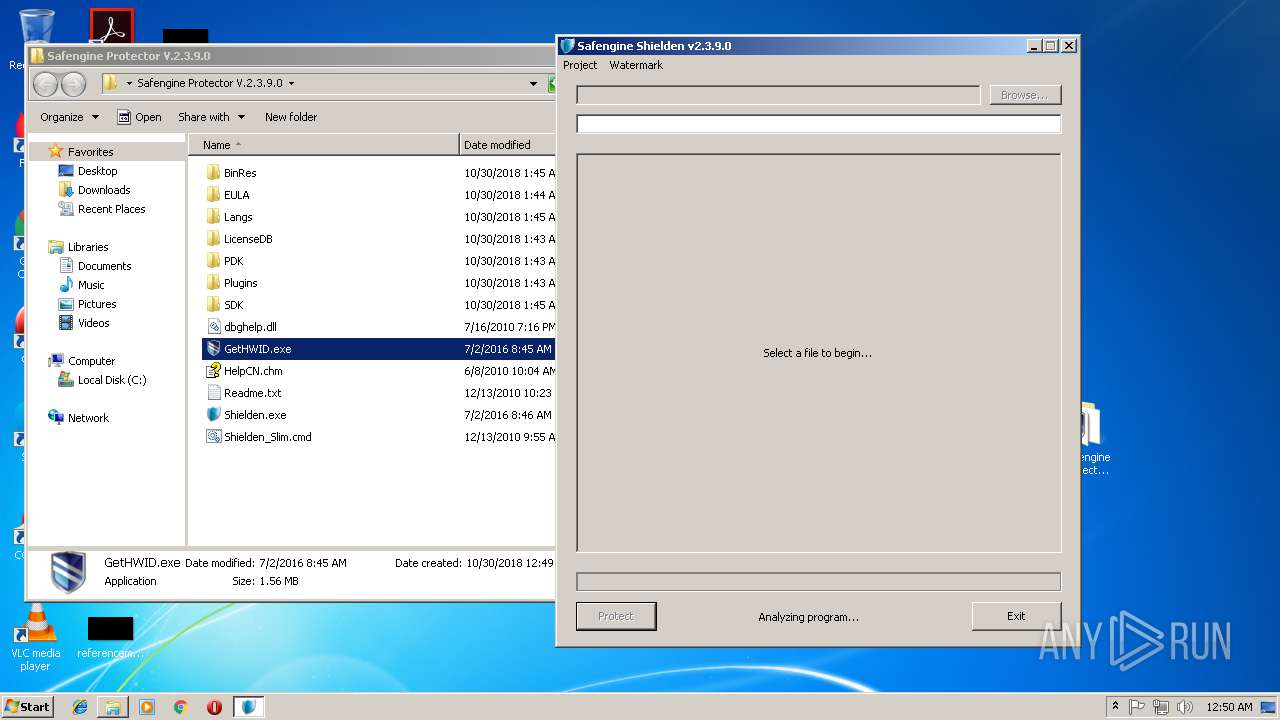Click the progress bar in Shielden
This screenshot has height=720, width=1280.
(818, 581)
